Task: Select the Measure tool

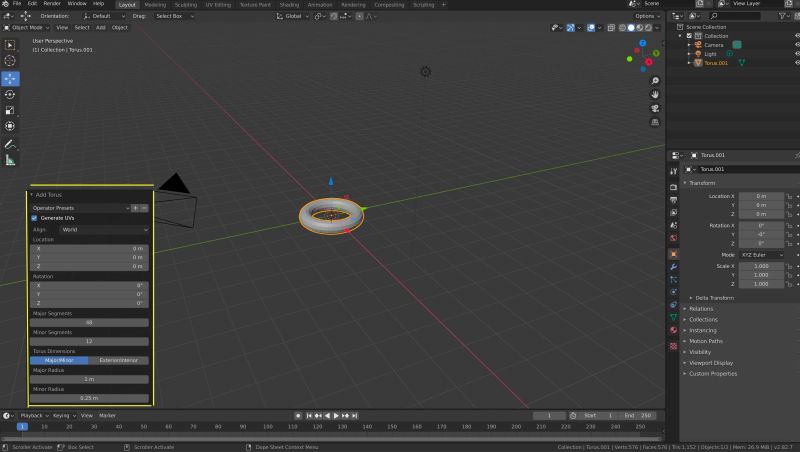Action: pyautogui.click(x=10, y=160)
